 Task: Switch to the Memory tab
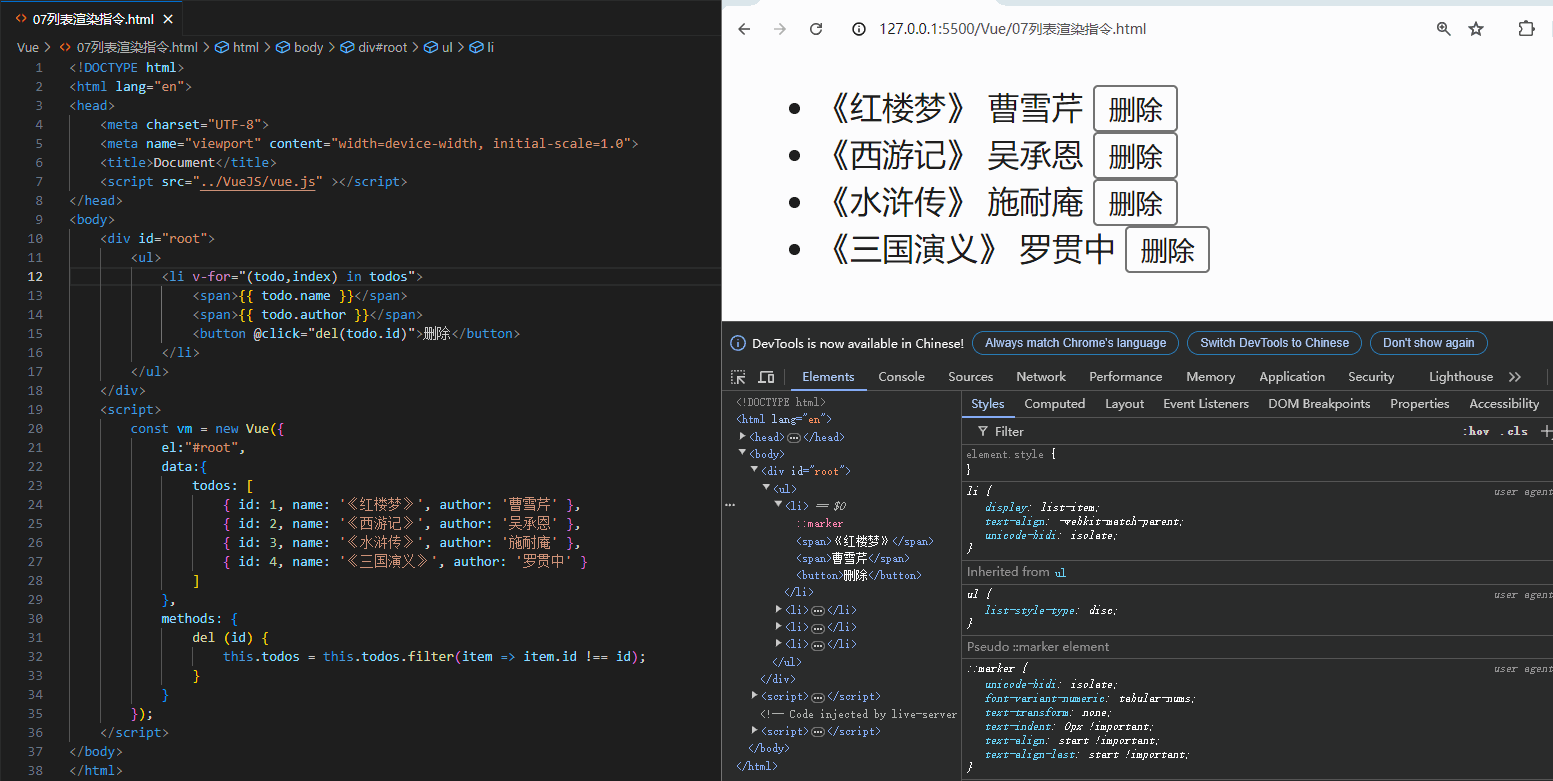pos(1210,377)
